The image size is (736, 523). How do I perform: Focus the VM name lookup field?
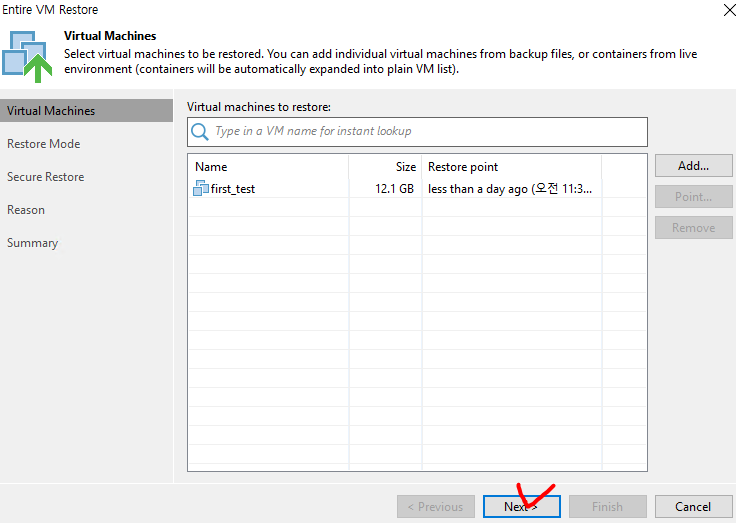[417, 132]
